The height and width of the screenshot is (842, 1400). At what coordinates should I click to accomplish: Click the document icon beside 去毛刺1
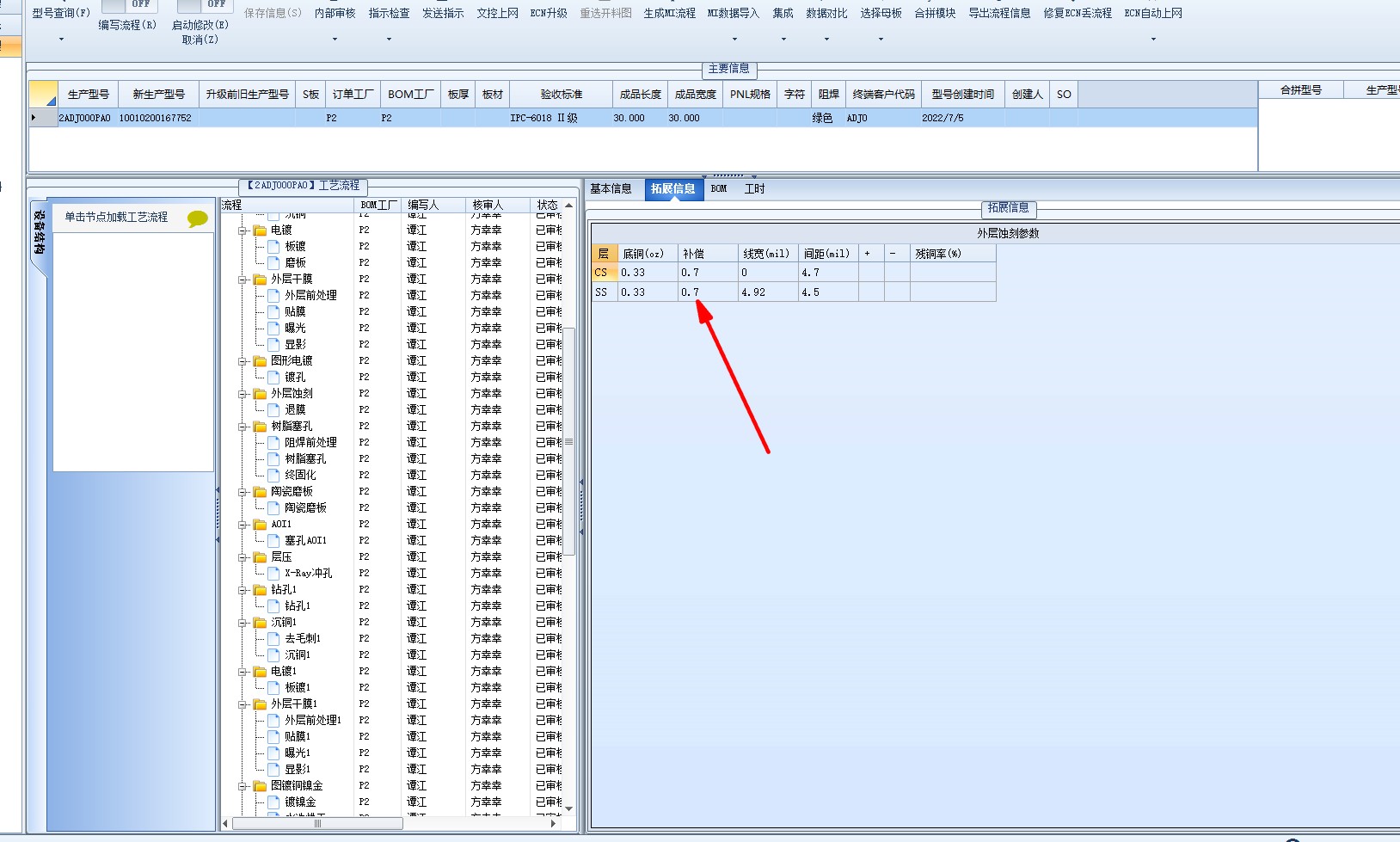point(273,639)
